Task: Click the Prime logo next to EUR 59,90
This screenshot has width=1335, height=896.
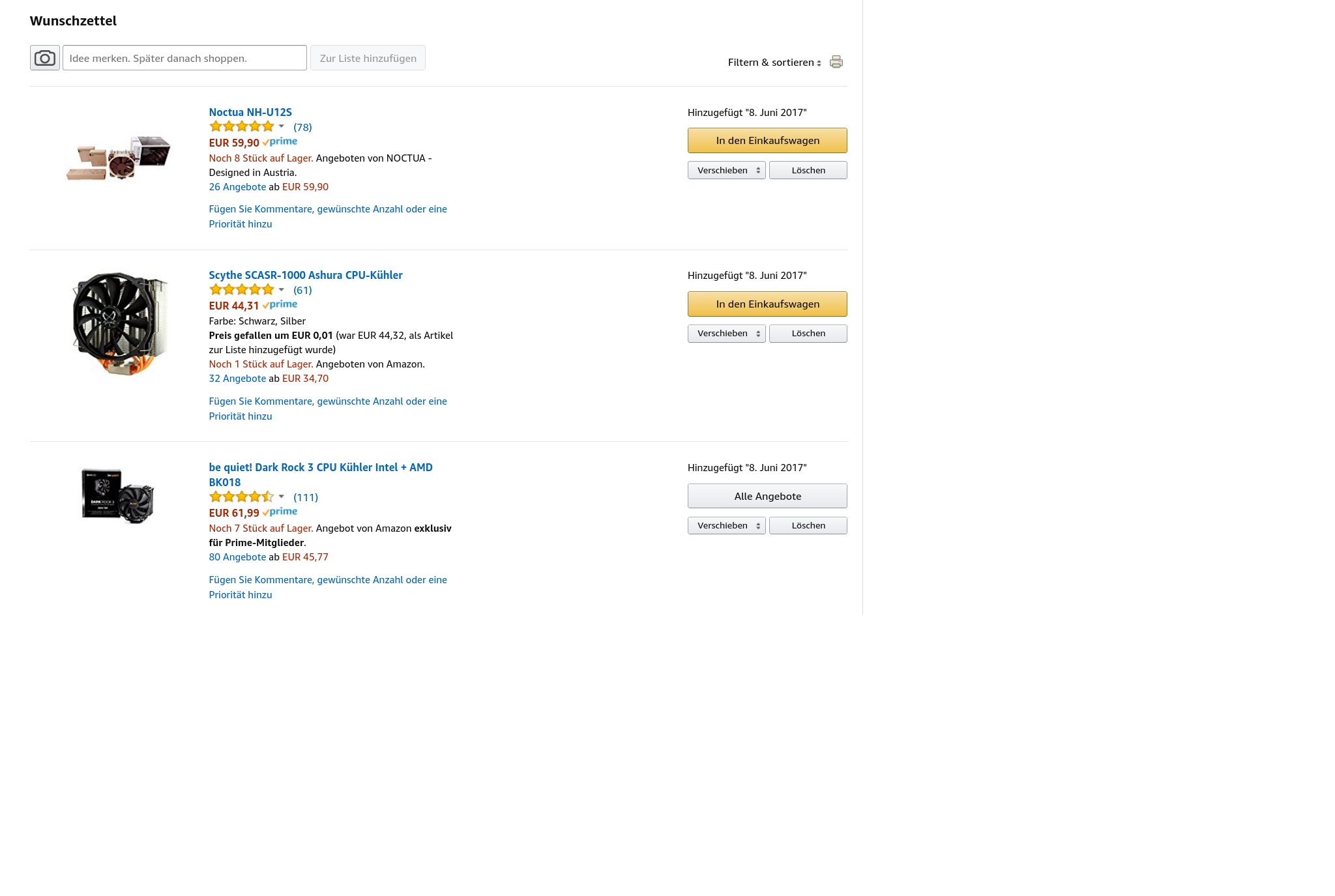Action: (280, 142)
